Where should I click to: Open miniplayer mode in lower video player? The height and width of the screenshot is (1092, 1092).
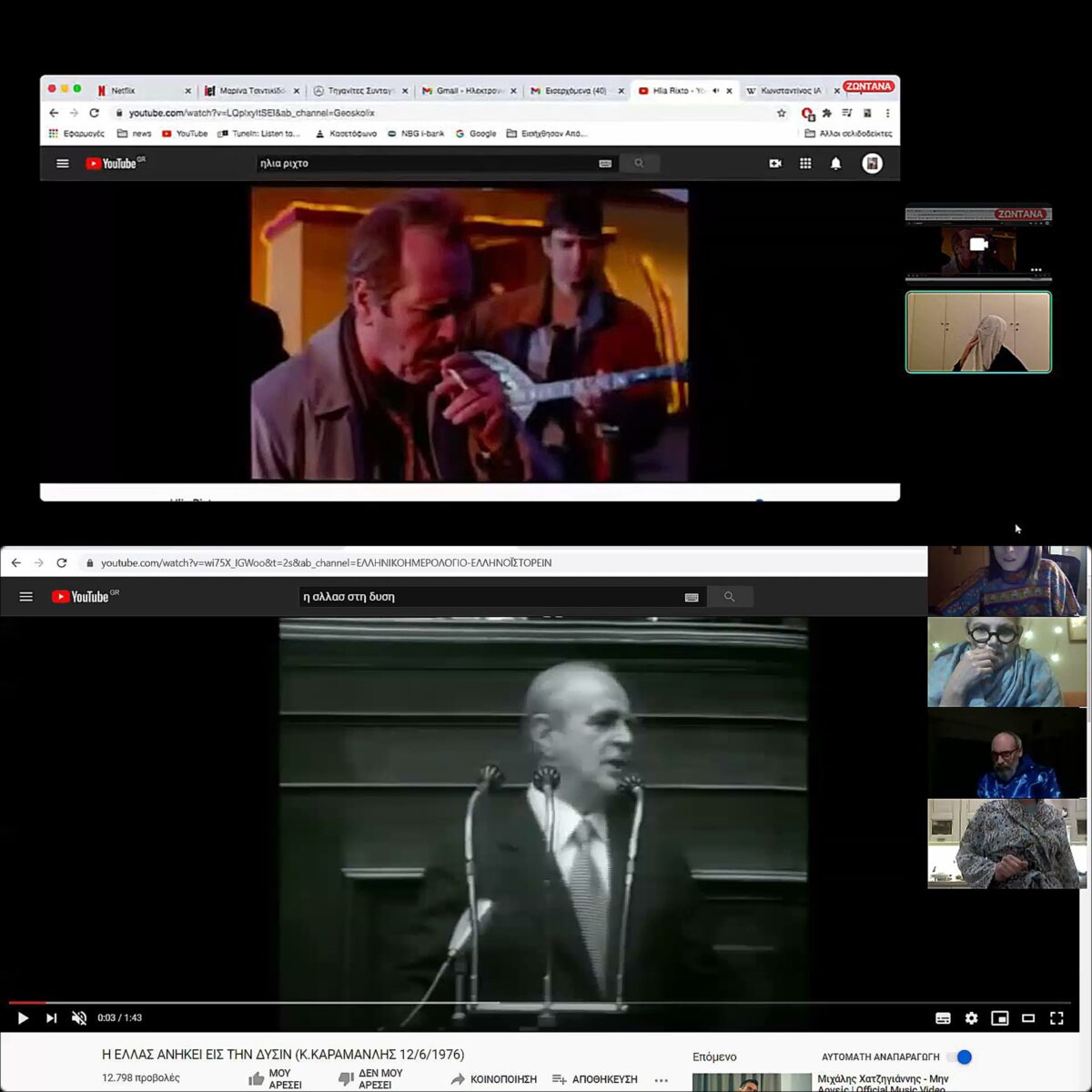[999, 1018]
